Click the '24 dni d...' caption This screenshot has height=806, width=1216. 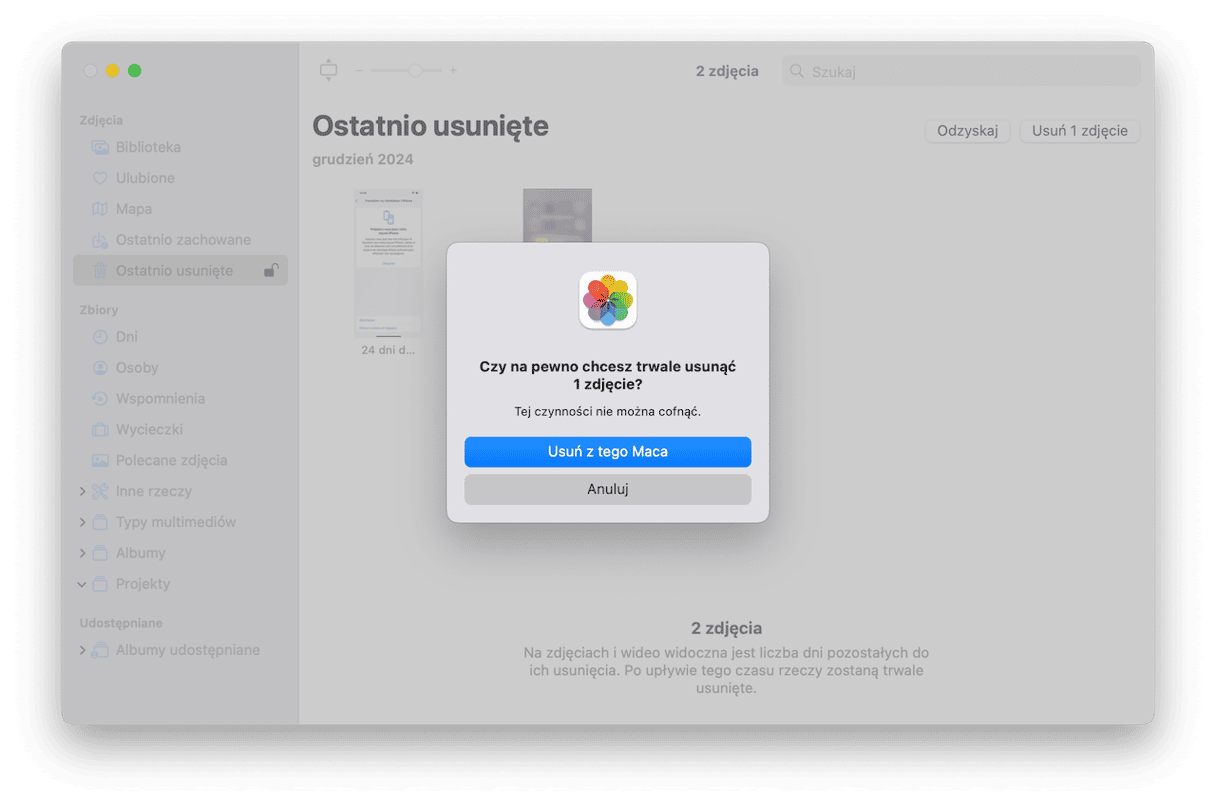(x=388, y=351)
